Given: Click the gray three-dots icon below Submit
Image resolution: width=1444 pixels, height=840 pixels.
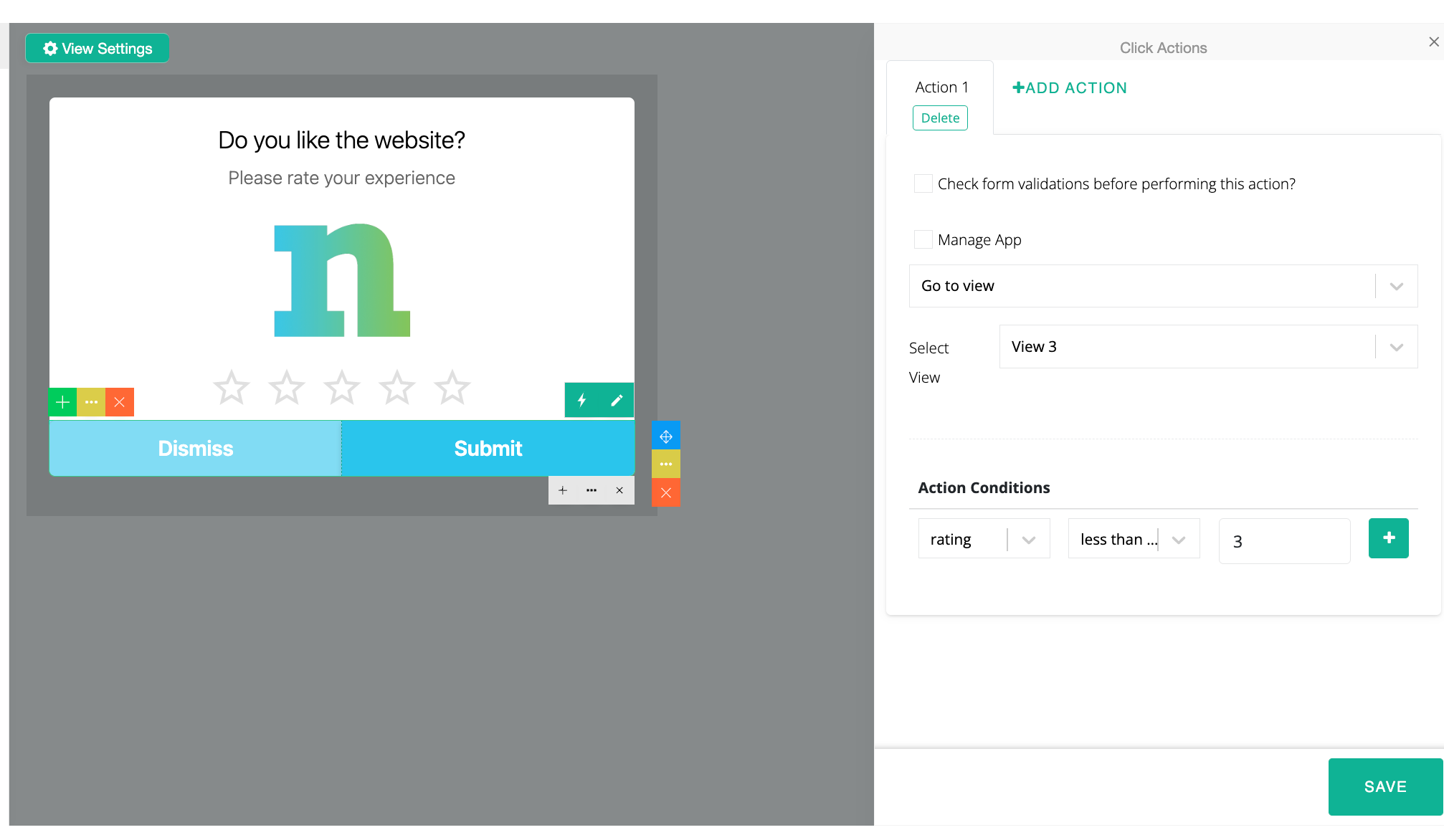Looking at the screenshot, I should [592, 490].
